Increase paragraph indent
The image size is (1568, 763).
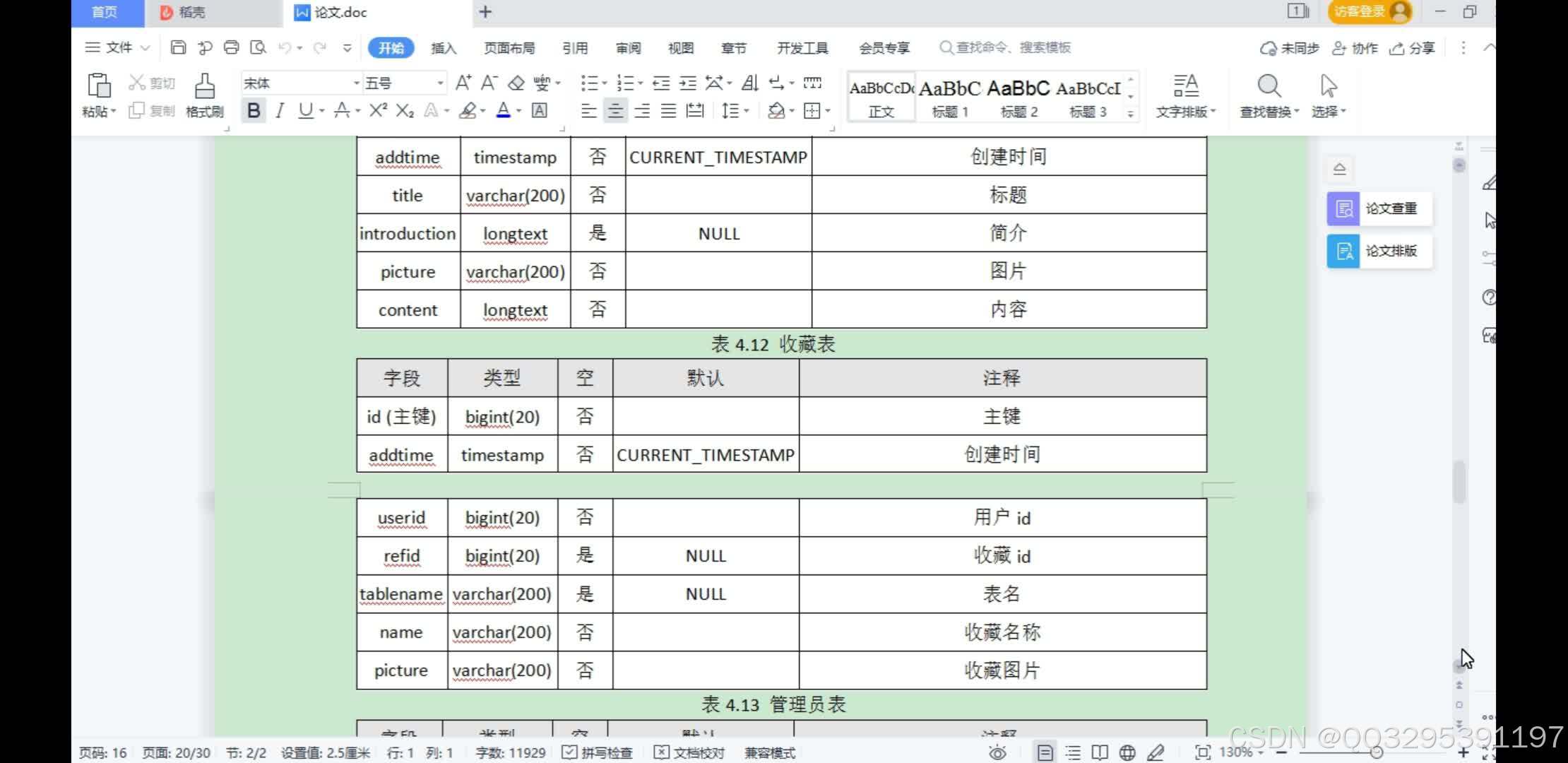688,83
